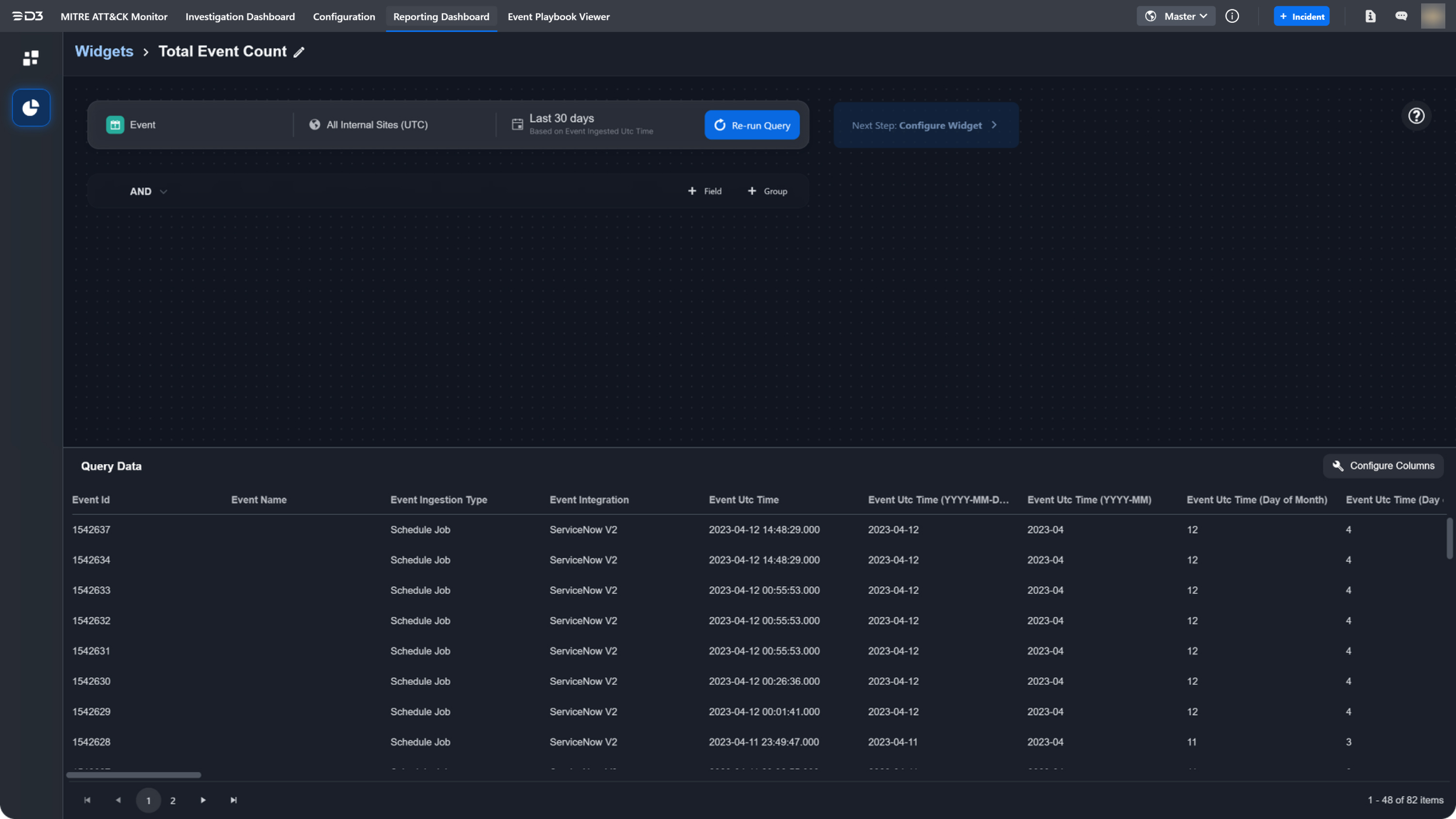Viewport: 1456px width, 819px height.
Task: Switch to the Investigation Dashboard tab
Action: tap(240, 16)
